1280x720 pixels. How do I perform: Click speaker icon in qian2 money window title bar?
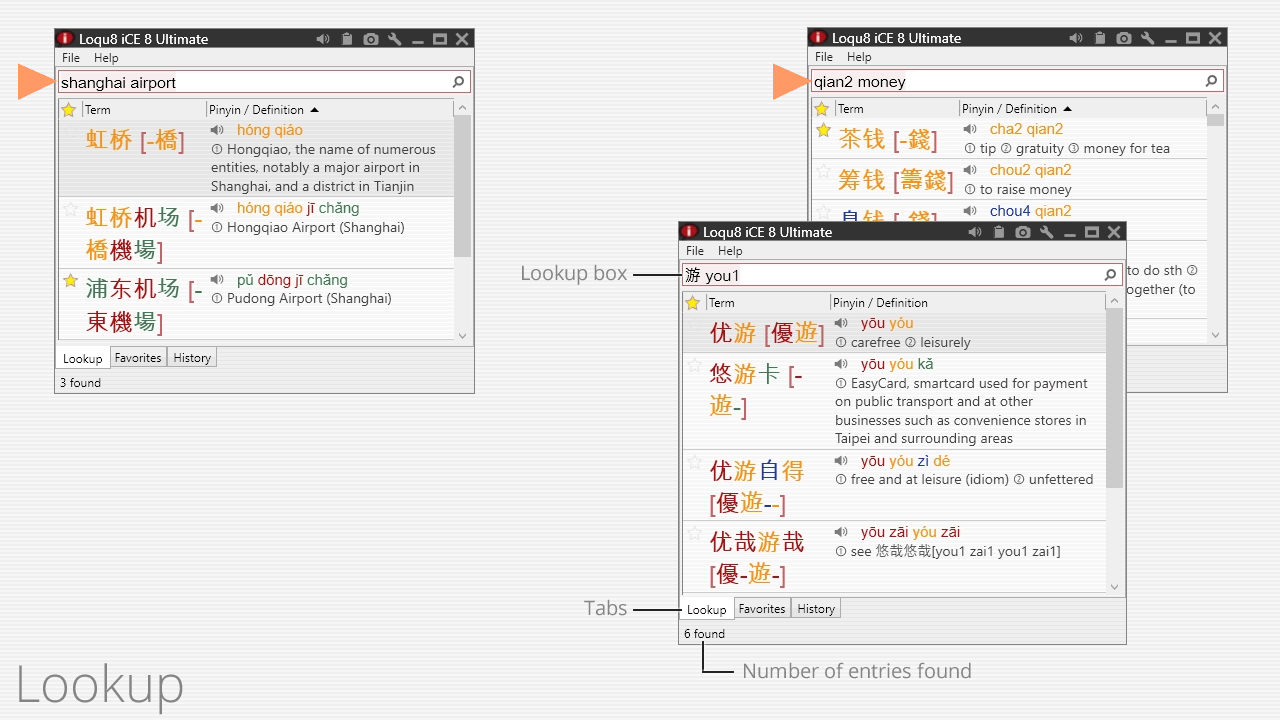click(x=1076, y=38)
